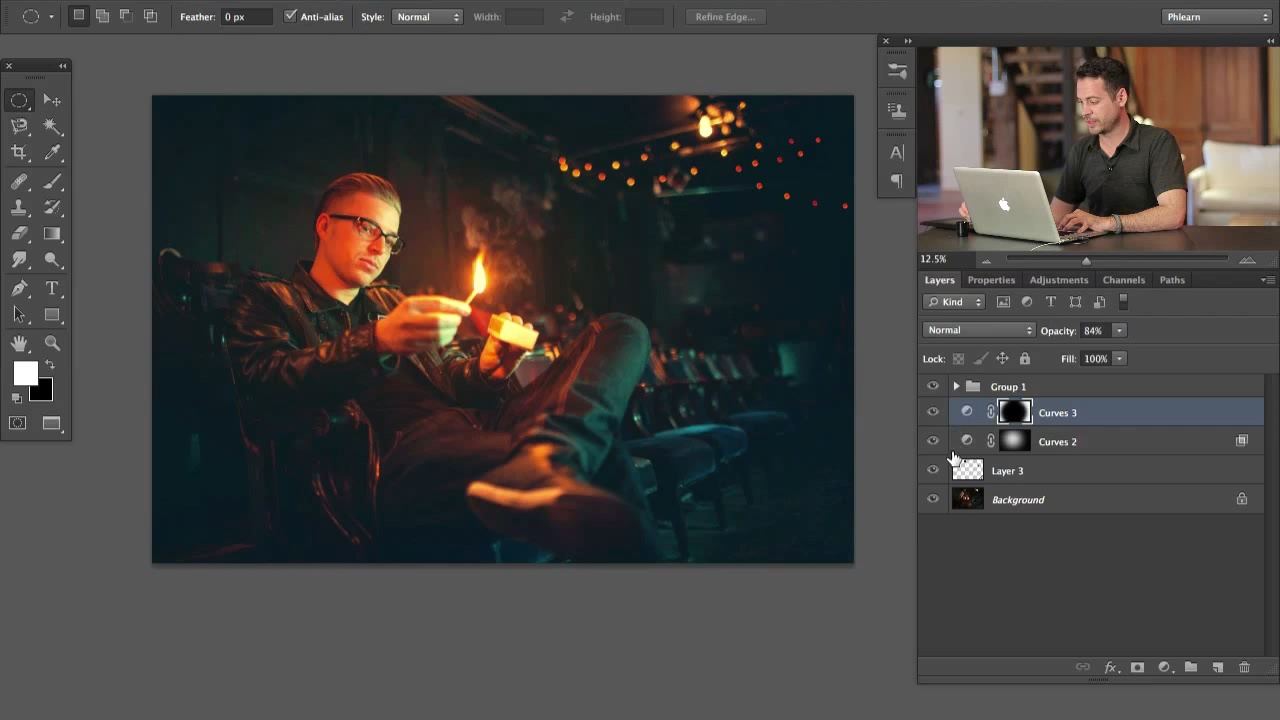The width and height of the screenshot is (1280, 720).
Task: Open the Fill slider dropdown arrow
Action: tap(1119, 358)
